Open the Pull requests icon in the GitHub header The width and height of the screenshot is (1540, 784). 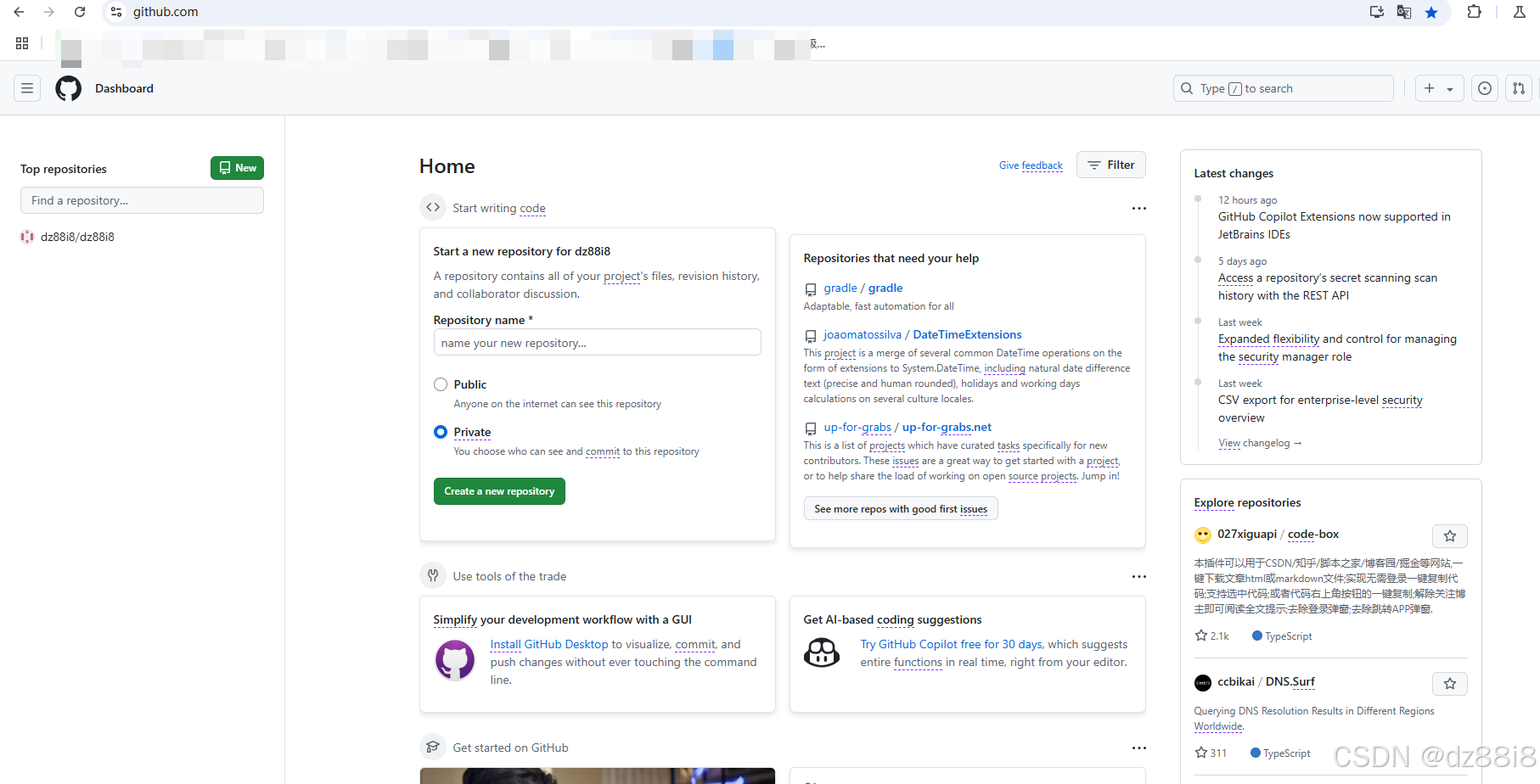[x=1519, y=88]
